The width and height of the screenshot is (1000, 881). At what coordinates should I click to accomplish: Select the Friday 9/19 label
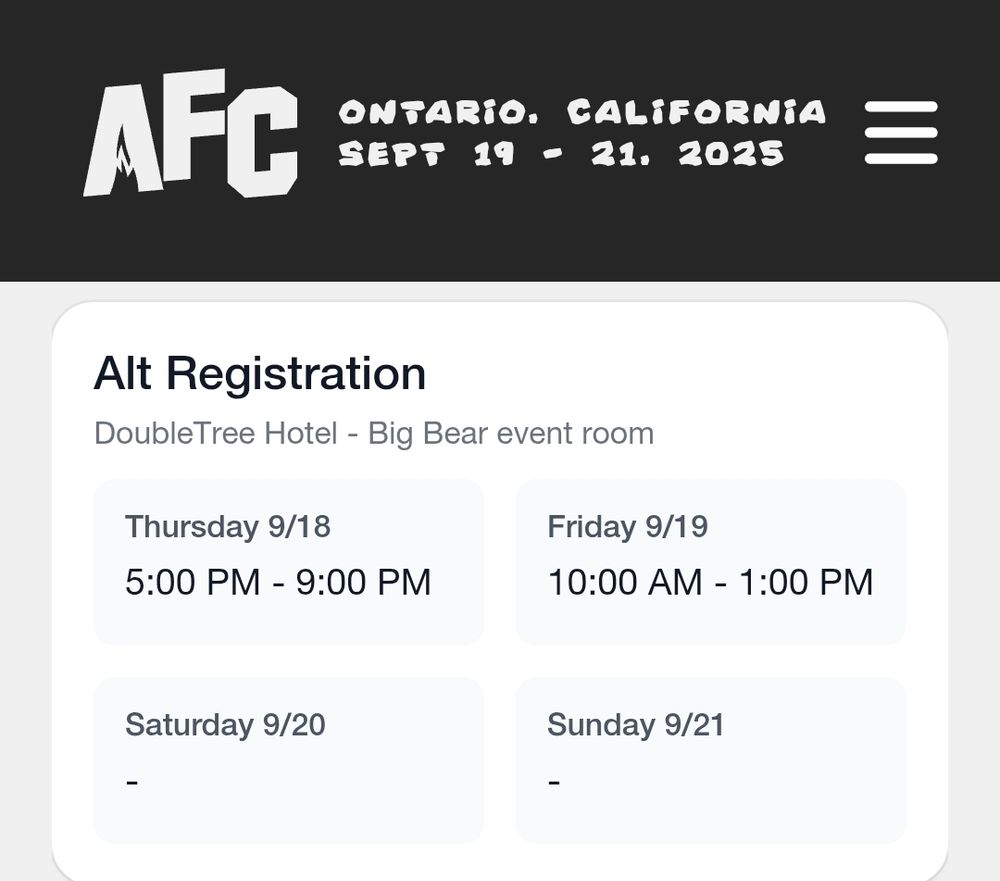pos(627,527)
